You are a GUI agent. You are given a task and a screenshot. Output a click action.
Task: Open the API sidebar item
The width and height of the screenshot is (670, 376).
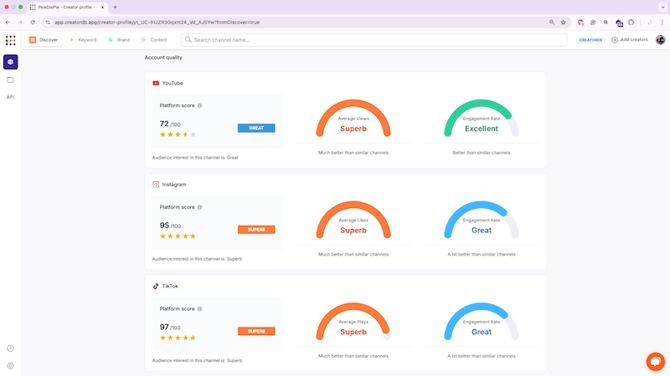tap(10, 97)
